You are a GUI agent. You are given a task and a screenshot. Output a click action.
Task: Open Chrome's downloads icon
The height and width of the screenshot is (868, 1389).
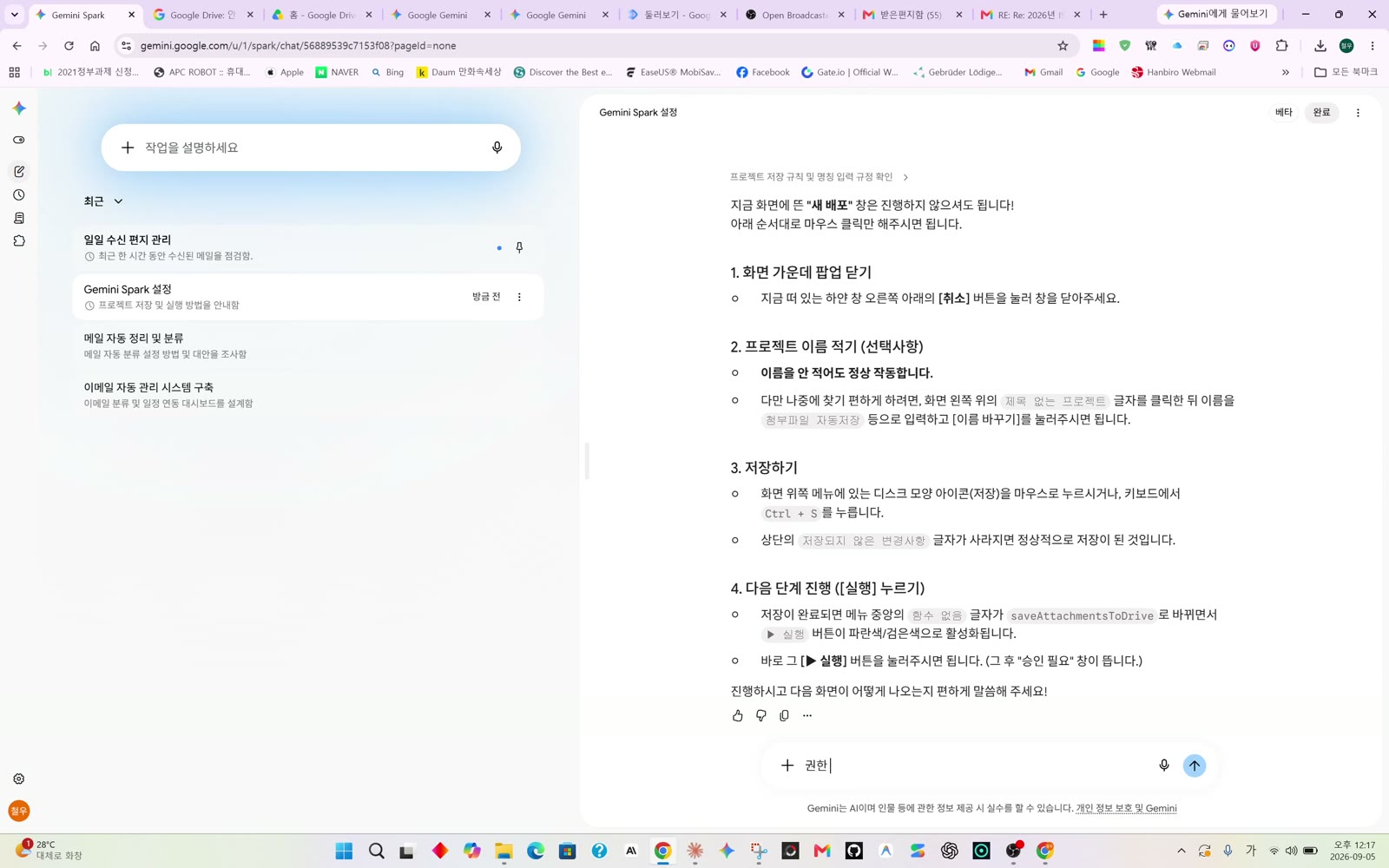point(1320,46)
